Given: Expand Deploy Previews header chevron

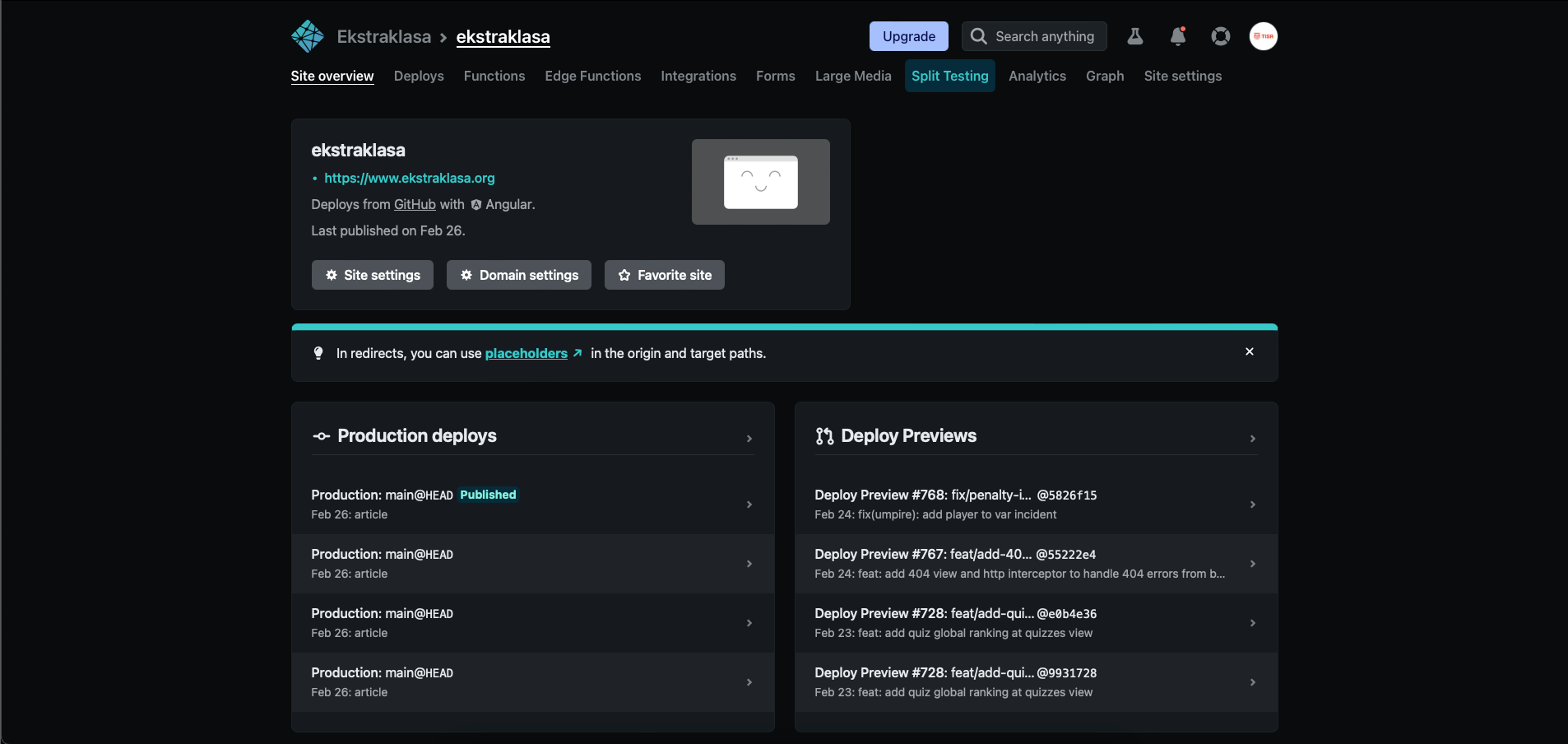Looking at the screenshot, I should point(1253,439).
